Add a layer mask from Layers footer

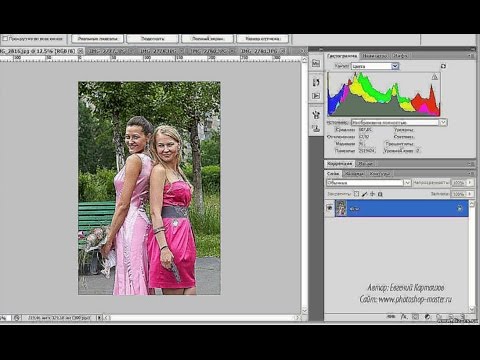pyautogui.click(x=415, y=316)
